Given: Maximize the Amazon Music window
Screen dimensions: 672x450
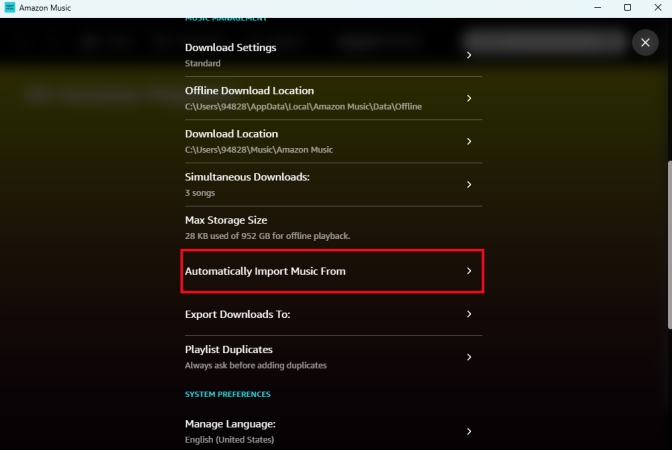Looking at the screenshot, I should tap(627, 8).
